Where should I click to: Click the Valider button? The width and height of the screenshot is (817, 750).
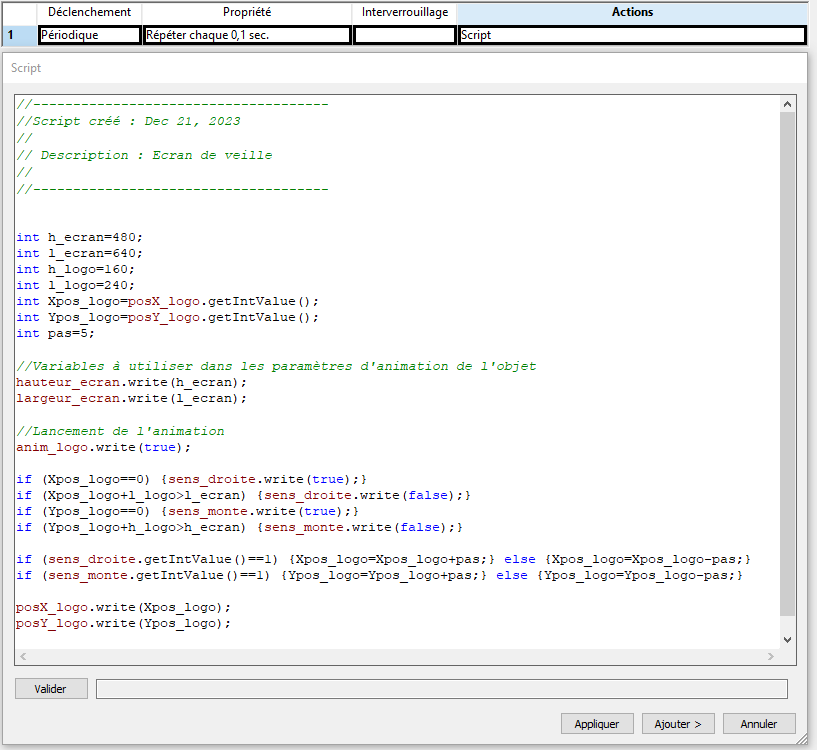[x=51, y=689]
